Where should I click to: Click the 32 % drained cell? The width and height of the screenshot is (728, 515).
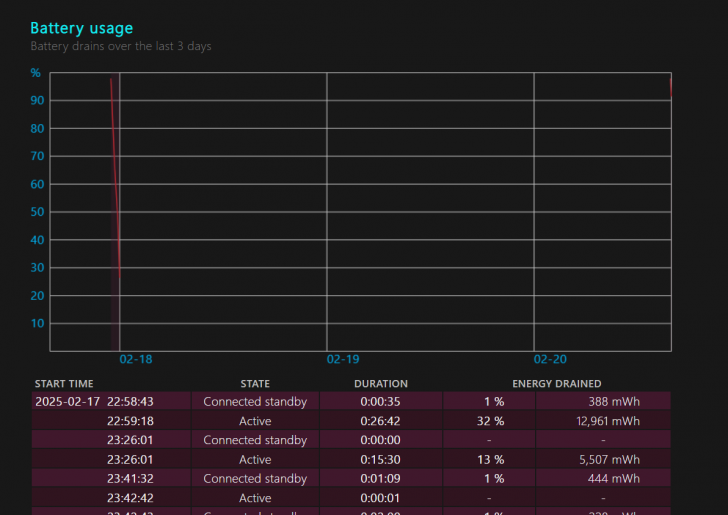[490, 421]
